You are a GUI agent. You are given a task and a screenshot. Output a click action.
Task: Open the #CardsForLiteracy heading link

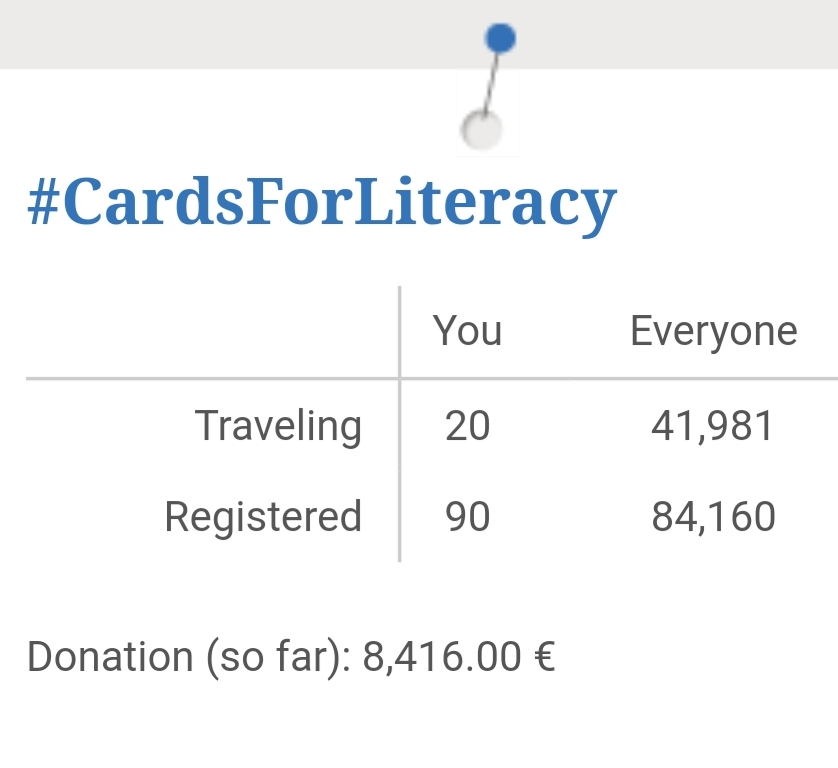pos(322,205)
